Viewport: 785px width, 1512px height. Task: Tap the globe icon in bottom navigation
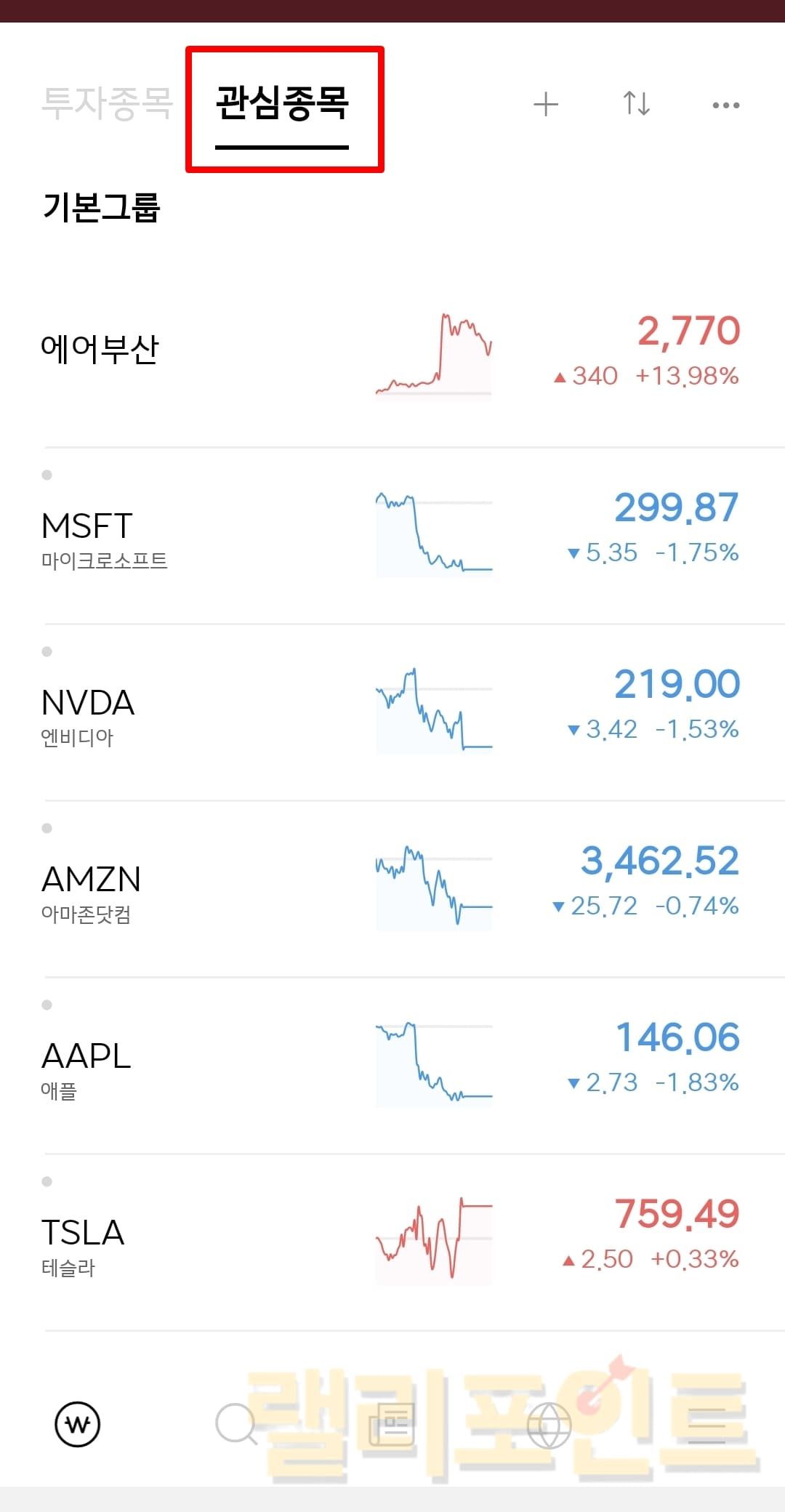pos(549,1425)
